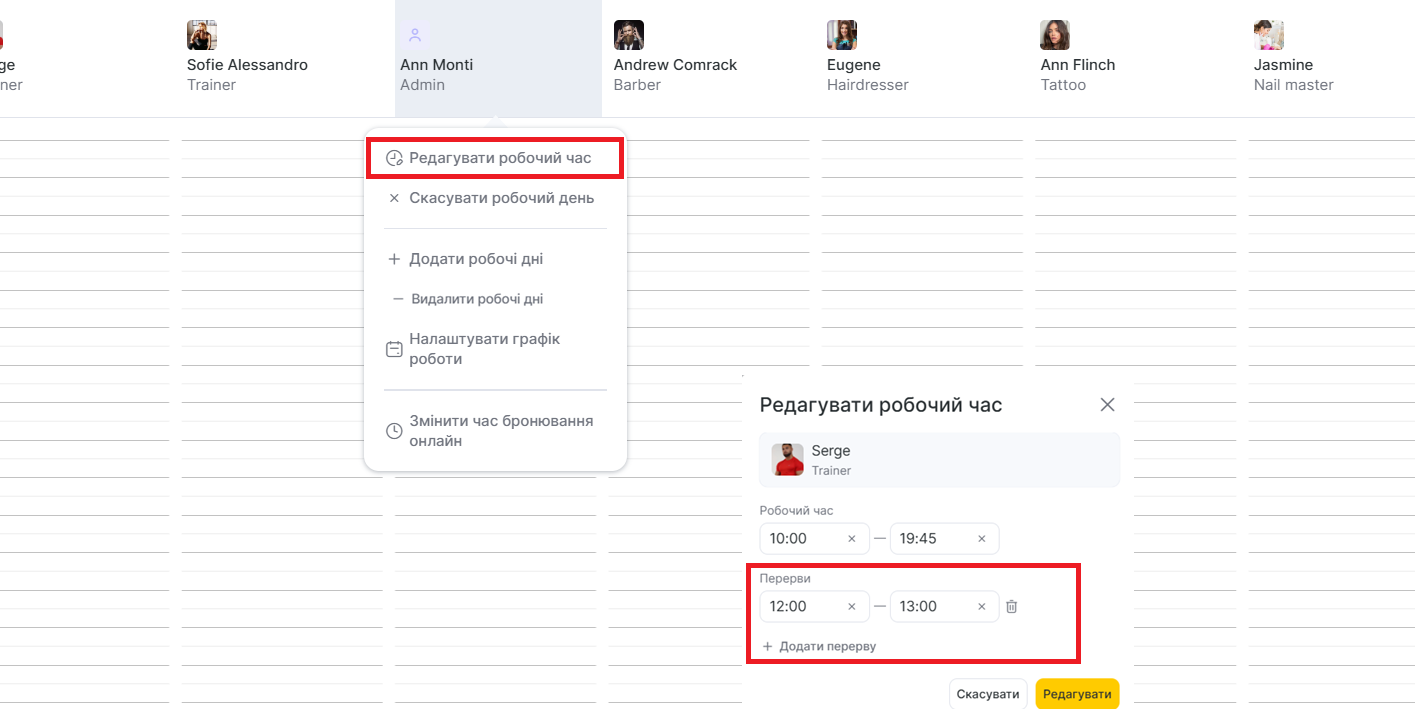Click the break end field showing 13:00
Image resolution: width=1415 pixels, height=709 pixels.
pyautogui.click(x=944, y=607)
